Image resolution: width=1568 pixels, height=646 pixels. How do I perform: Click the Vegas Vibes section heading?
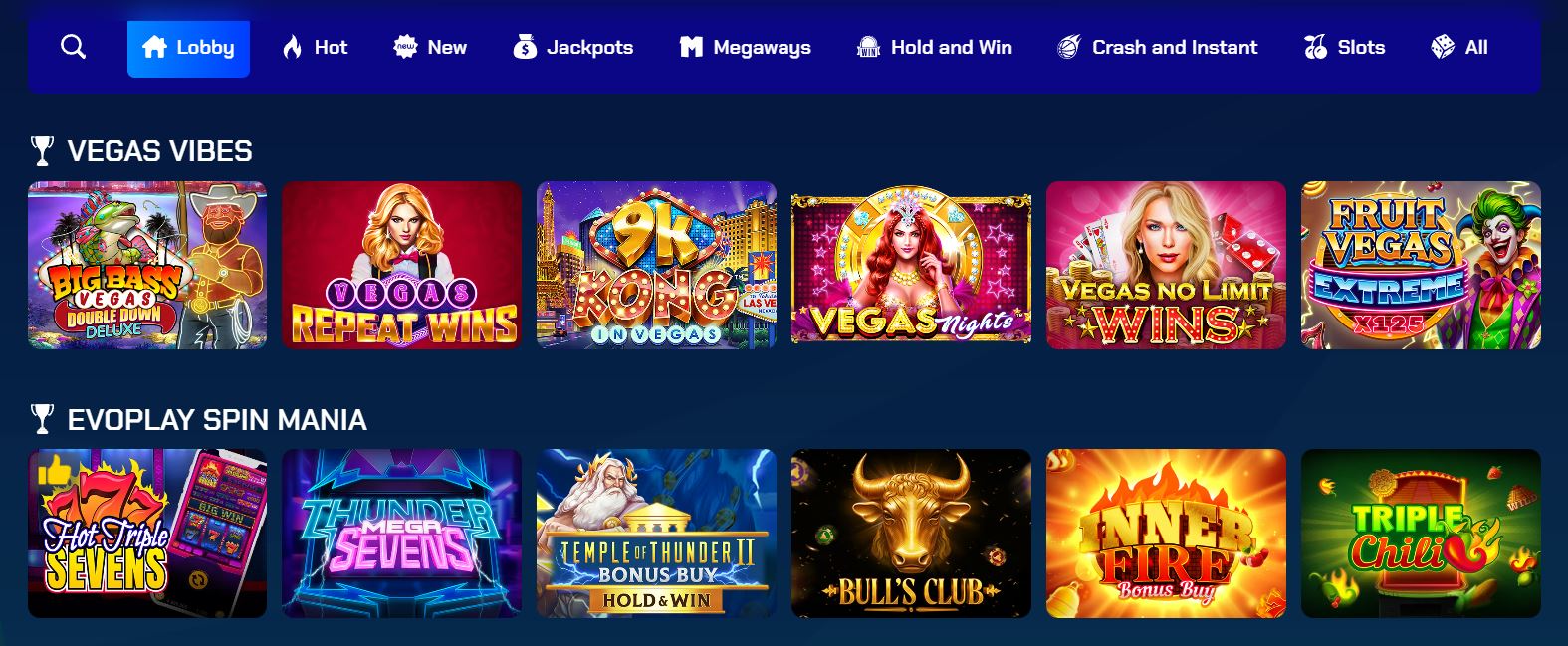point(159,151)
